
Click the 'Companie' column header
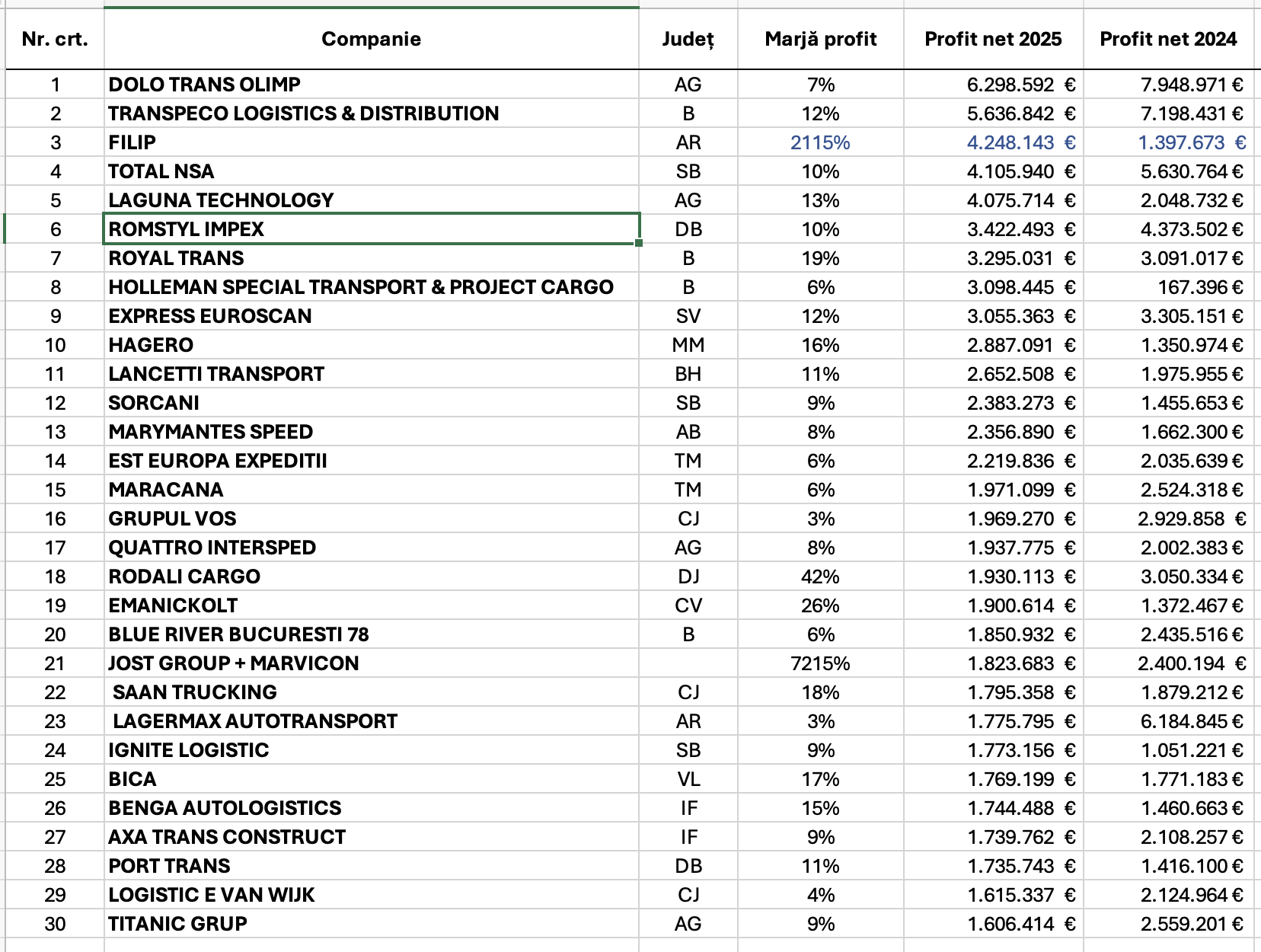click(x=372, y=39)
